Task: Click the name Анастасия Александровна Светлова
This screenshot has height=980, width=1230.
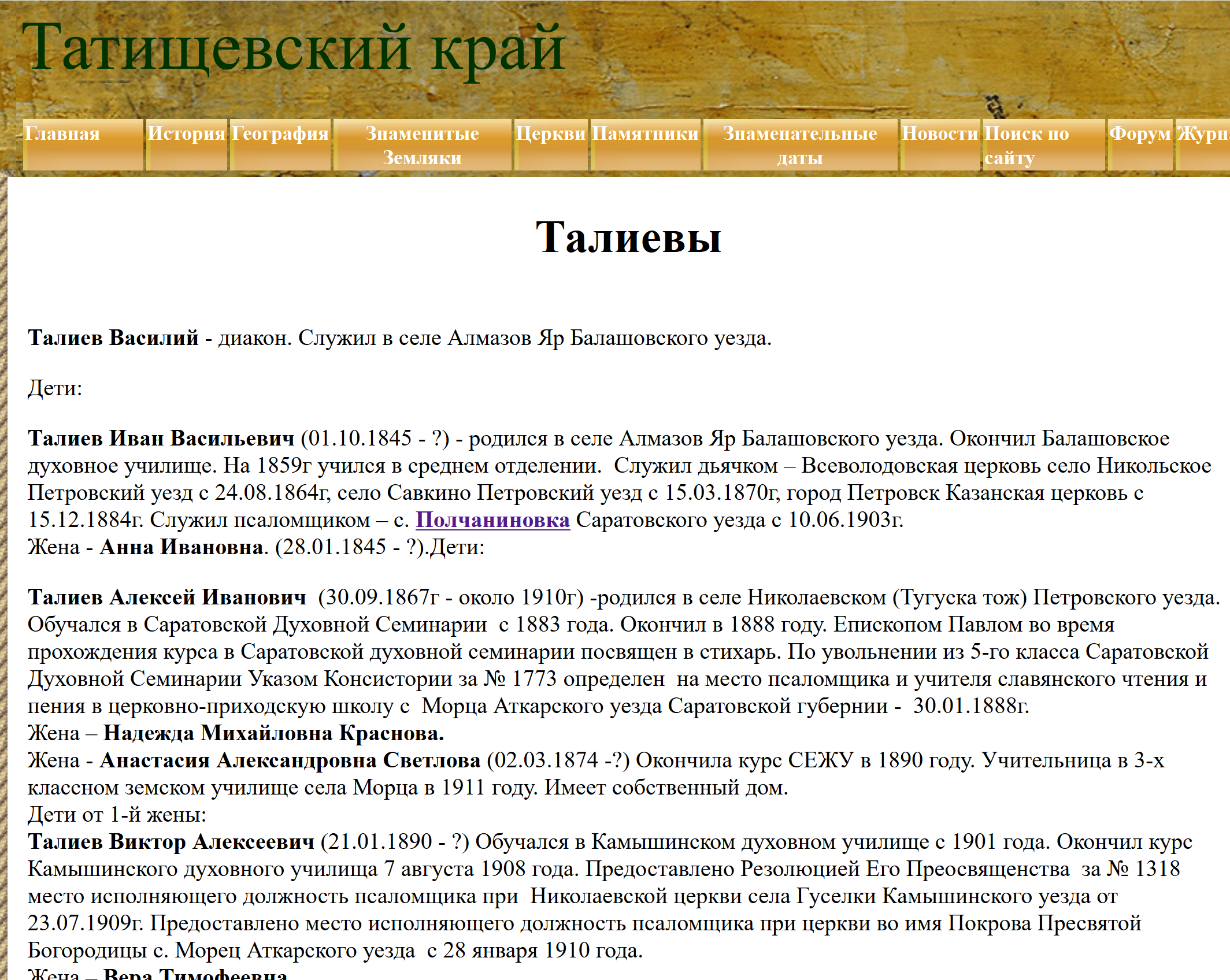Action: (290, 760)
